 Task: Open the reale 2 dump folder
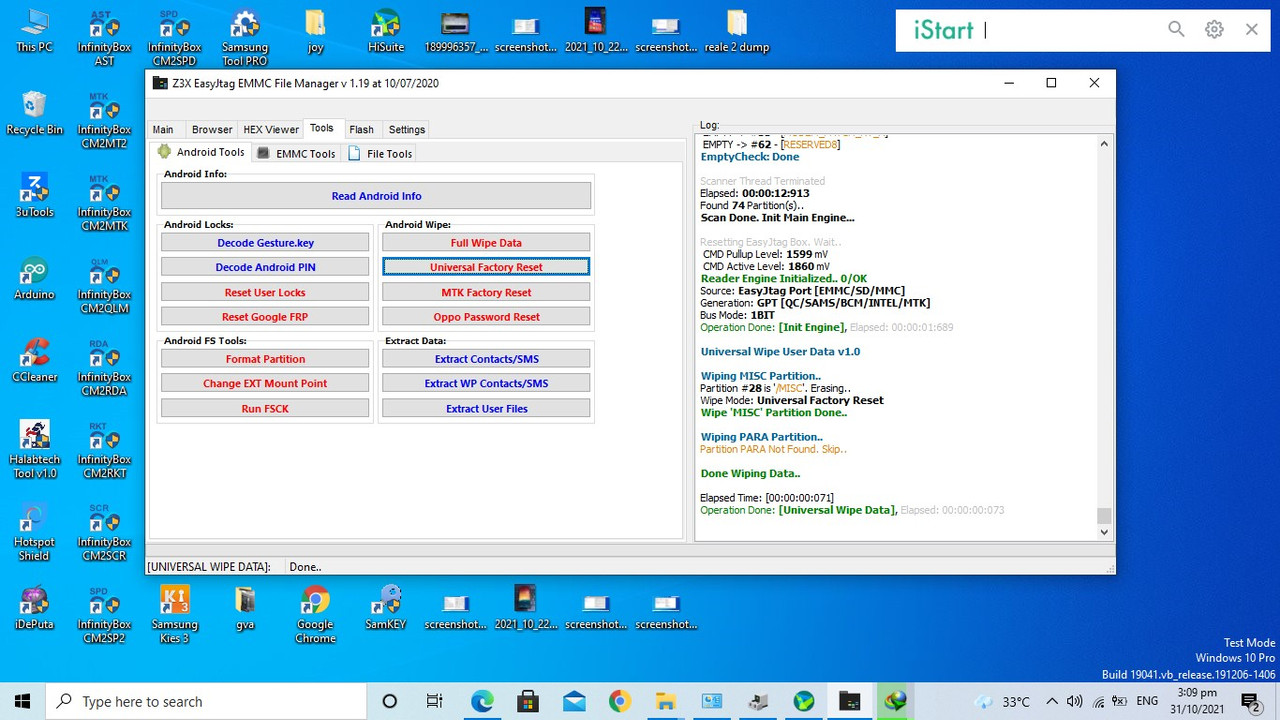pos(737,31)
